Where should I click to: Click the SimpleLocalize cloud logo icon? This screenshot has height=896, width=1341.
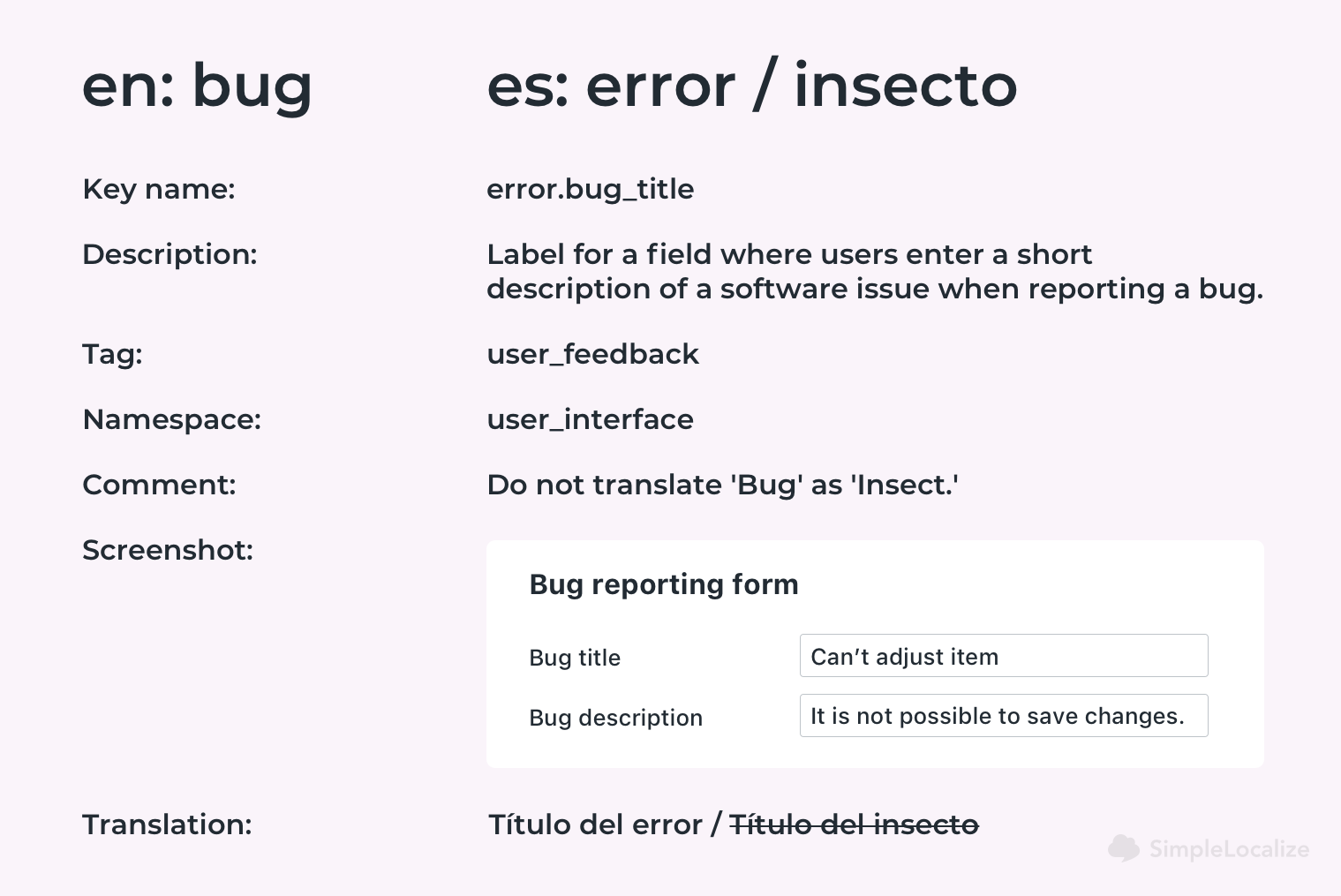1124,848
